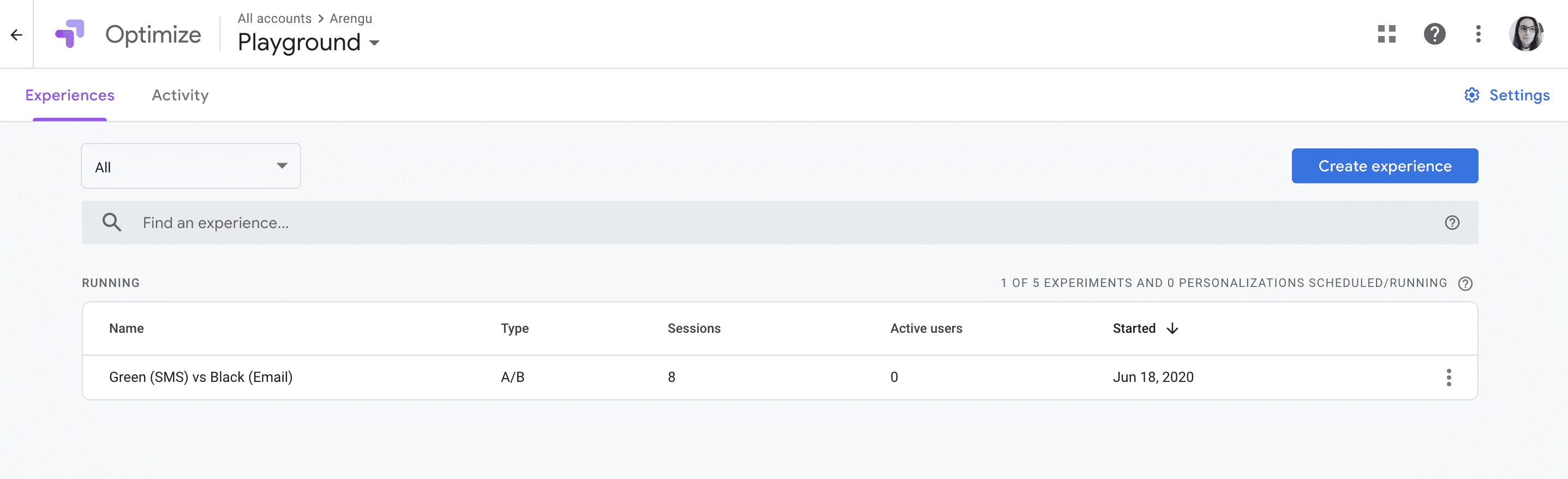Click the Optimize logo icon
The width and height of the screenshot is (1568, 479).
click(x=69, y=34)
